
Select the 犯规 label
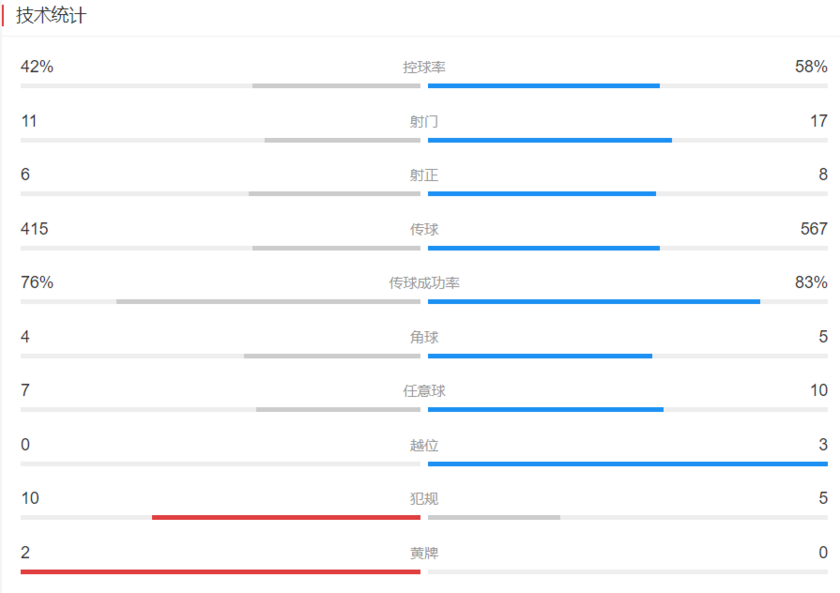(424, 499)
